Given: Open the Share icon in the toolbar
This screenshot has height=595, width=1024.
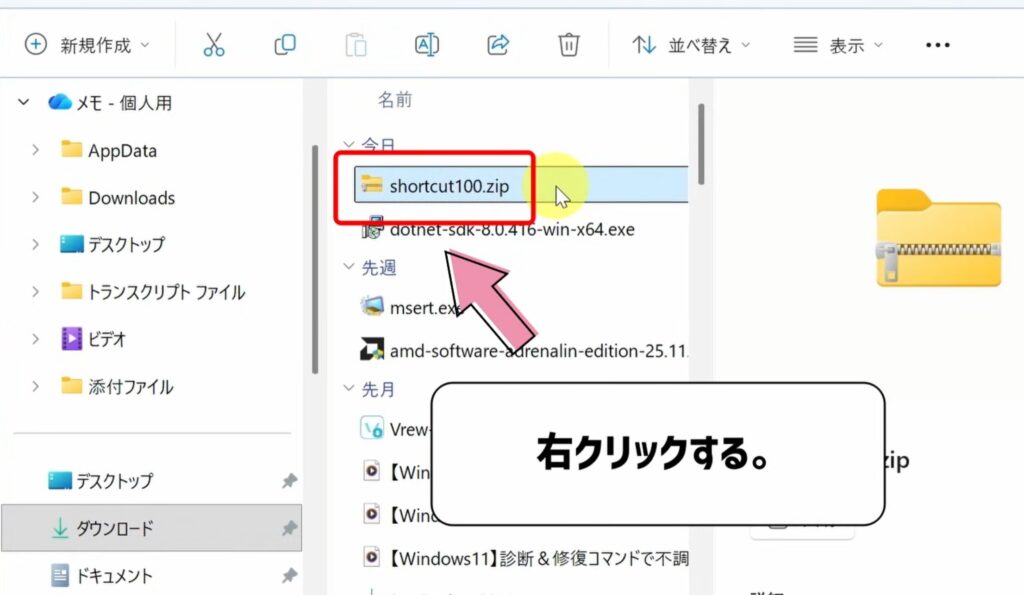Looking at the screenshot, I should point(497,44).
